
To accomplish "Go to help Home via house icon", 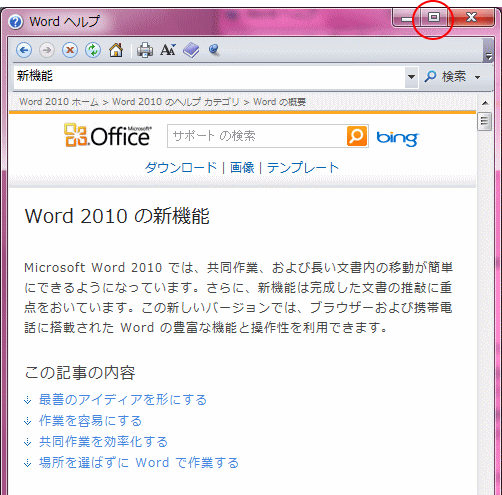I will coord(116,50).
